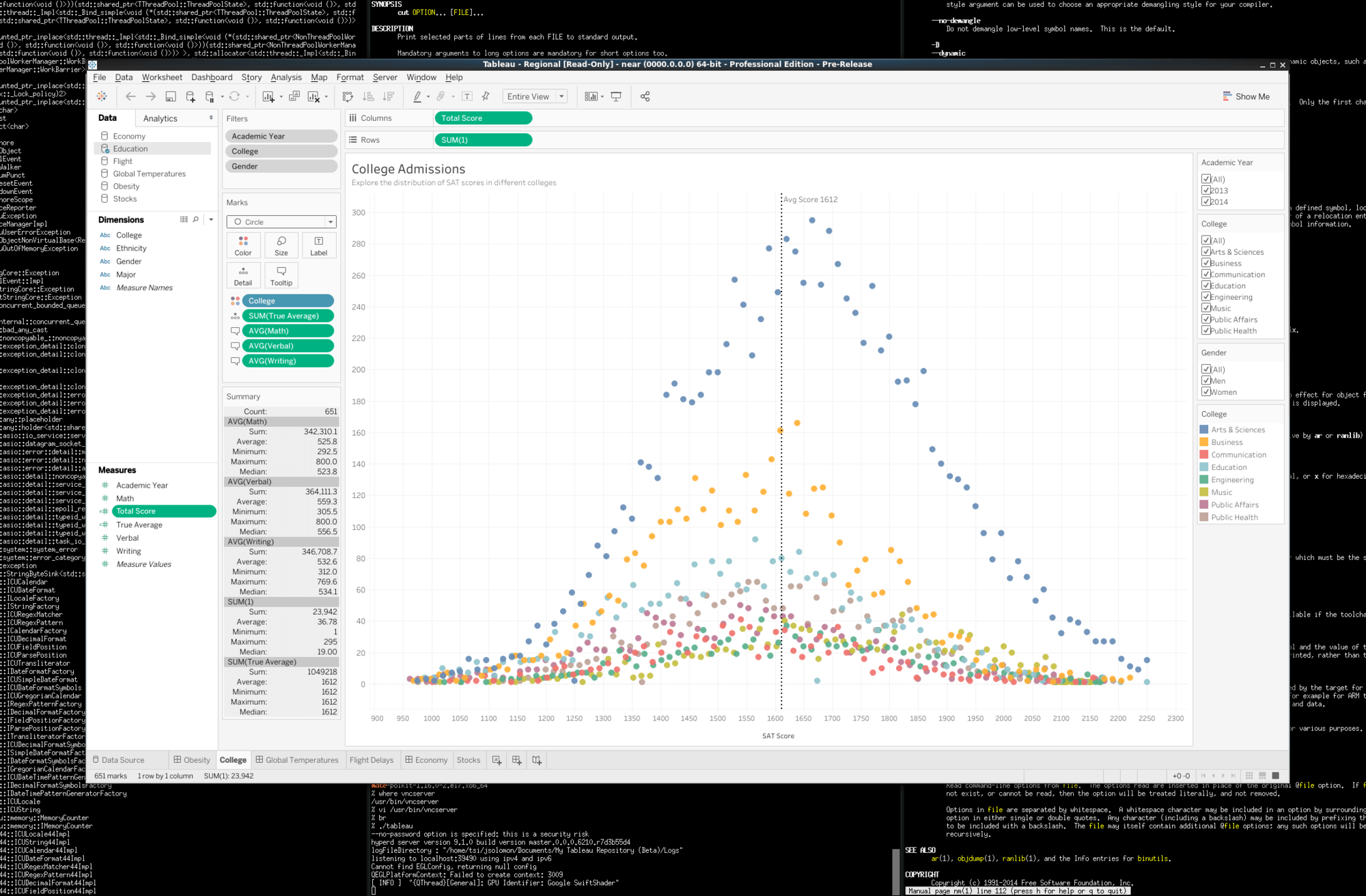Open the Circle mark type dropdown

tap(281, 222)
